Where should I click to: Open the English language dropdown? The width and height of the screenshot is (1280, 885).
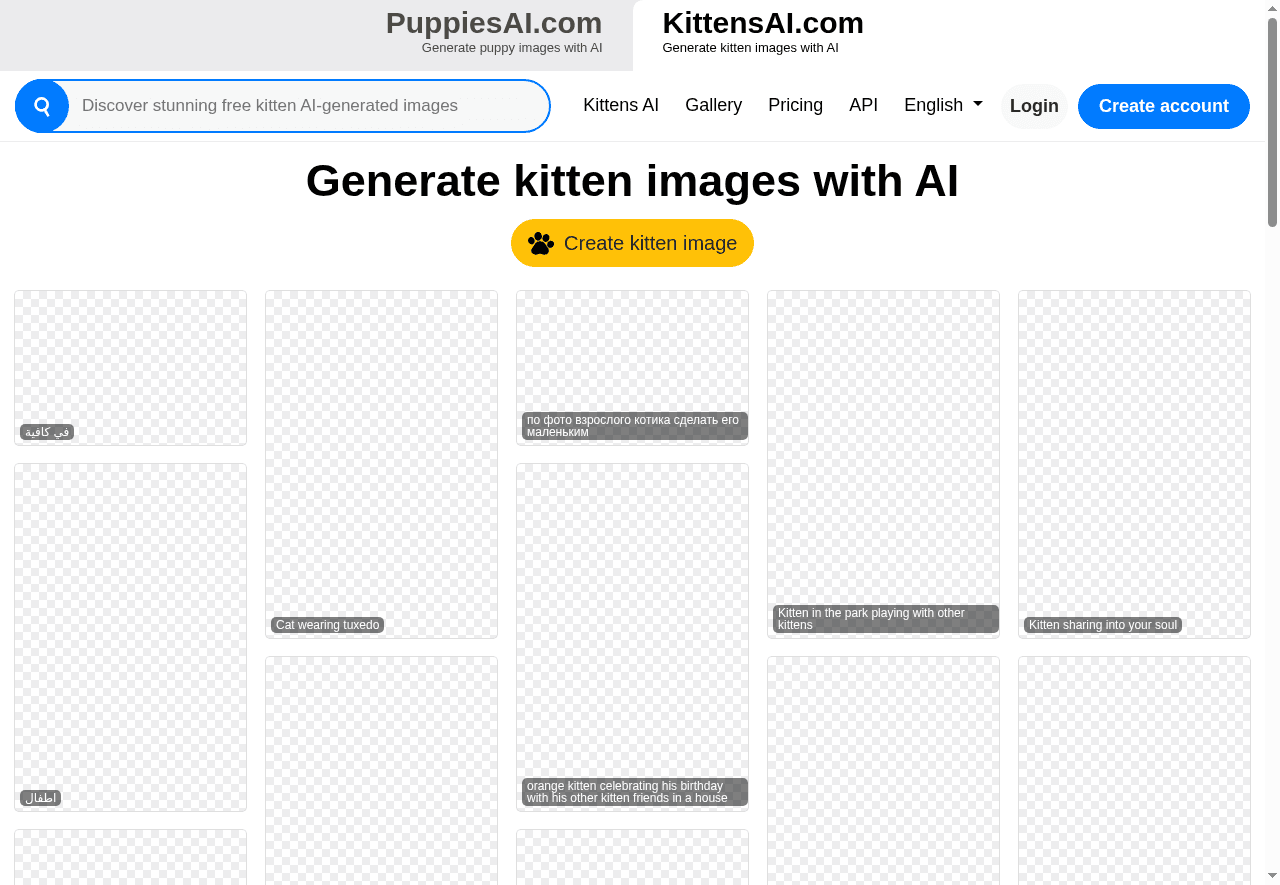tap(941, 104)
